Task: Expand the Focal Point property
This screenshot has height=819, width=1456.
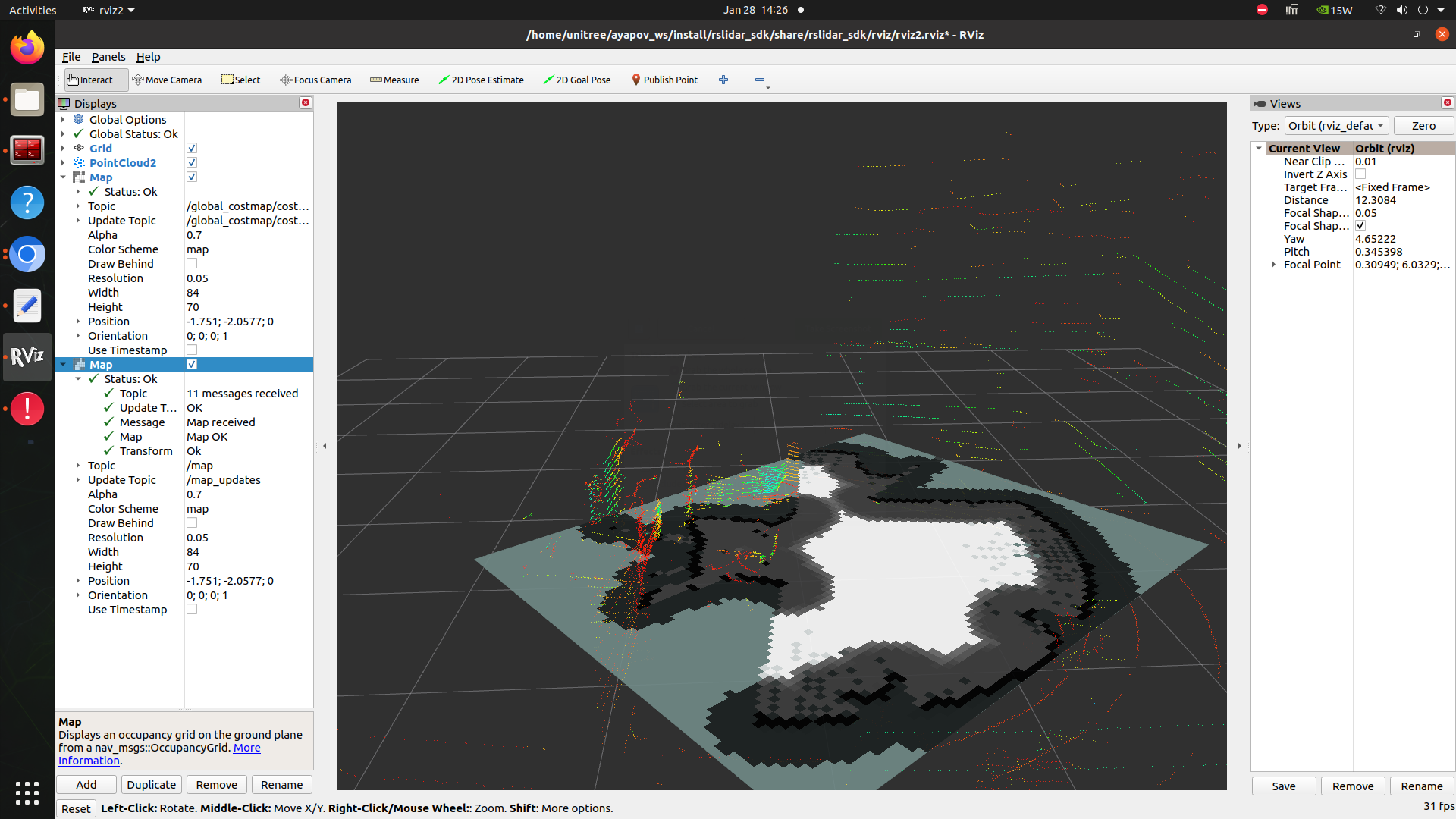Action: [x=1273, y=264]
